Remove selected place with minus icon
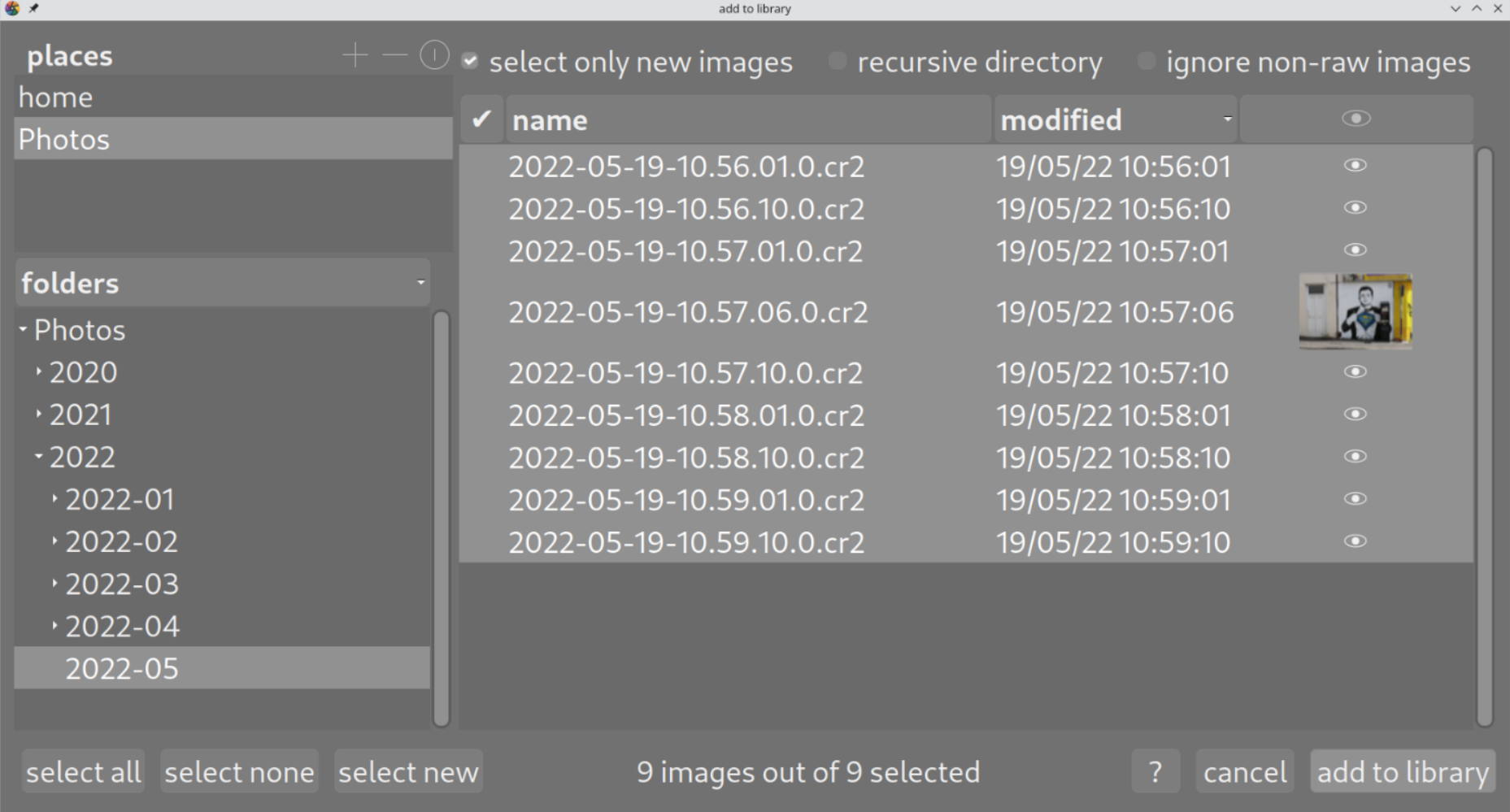This screenshot has width=1510, height=812. [x=394, y=56]
